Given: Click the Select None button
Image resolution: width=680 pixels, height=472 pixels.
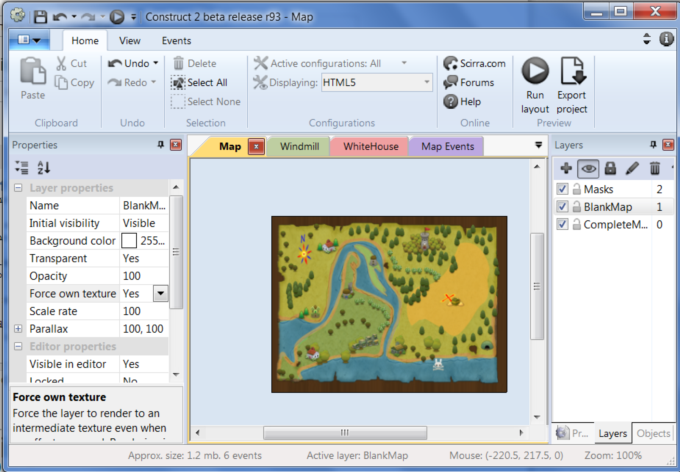Looking at the screenshot, I should 206,102.
